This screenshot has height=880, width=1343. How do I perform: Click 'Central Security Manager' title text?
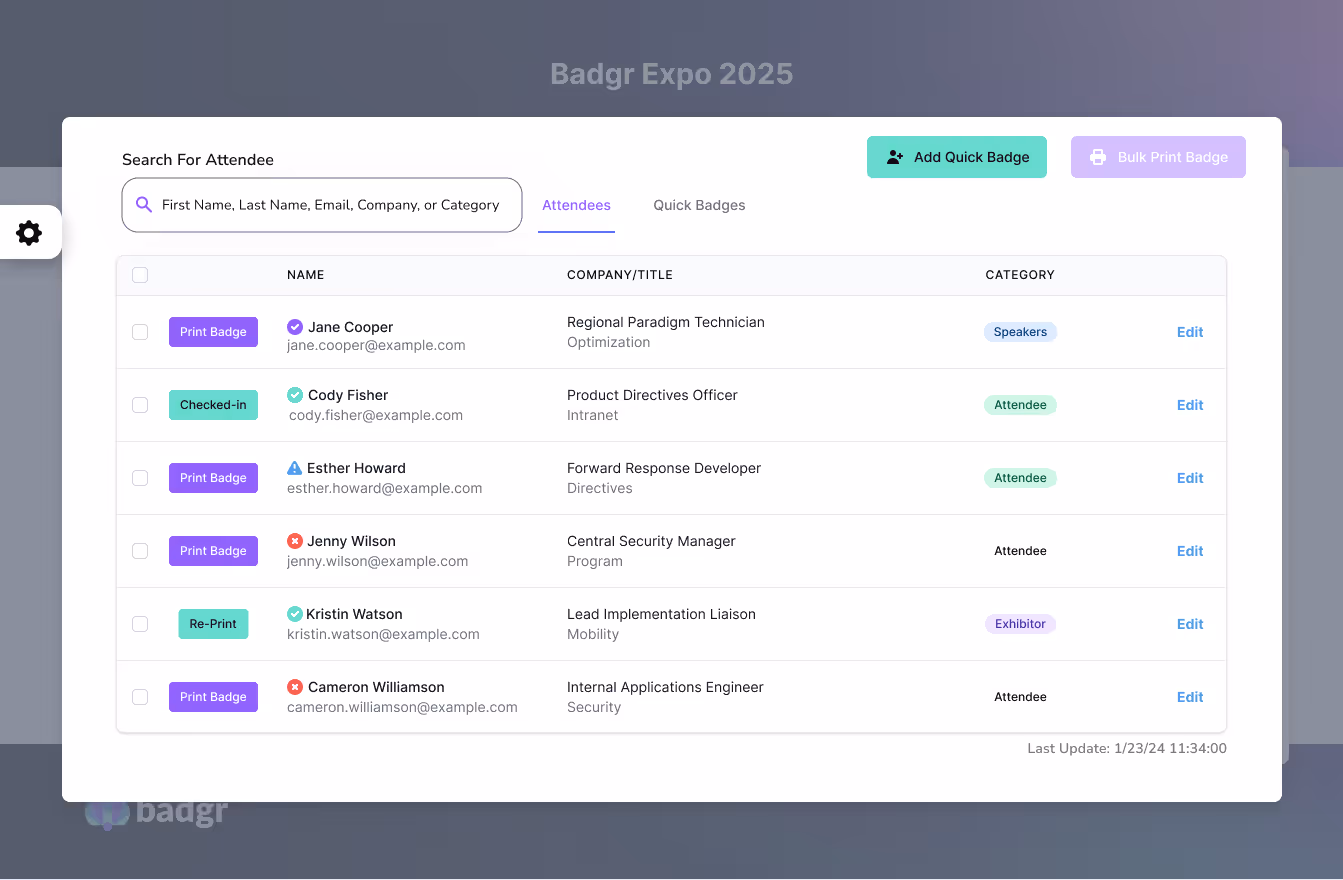pyautogui.click(x=651, y=541)
